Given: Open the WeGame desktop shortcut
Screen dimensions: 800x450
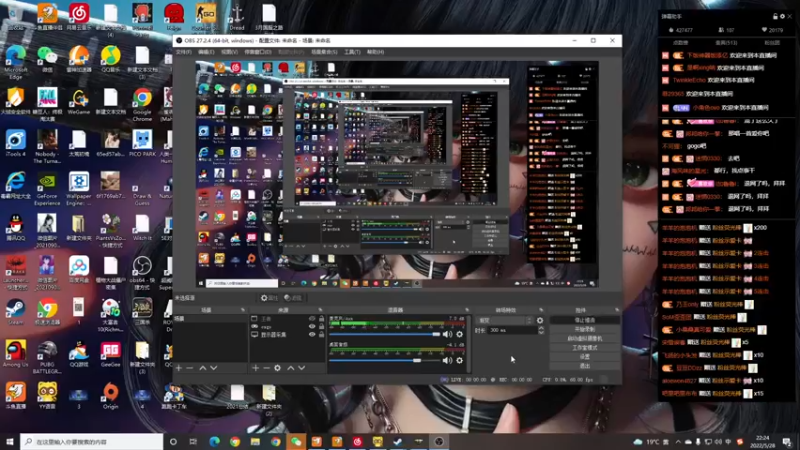Looking at the screenshot, I should (x=79, y=102).
